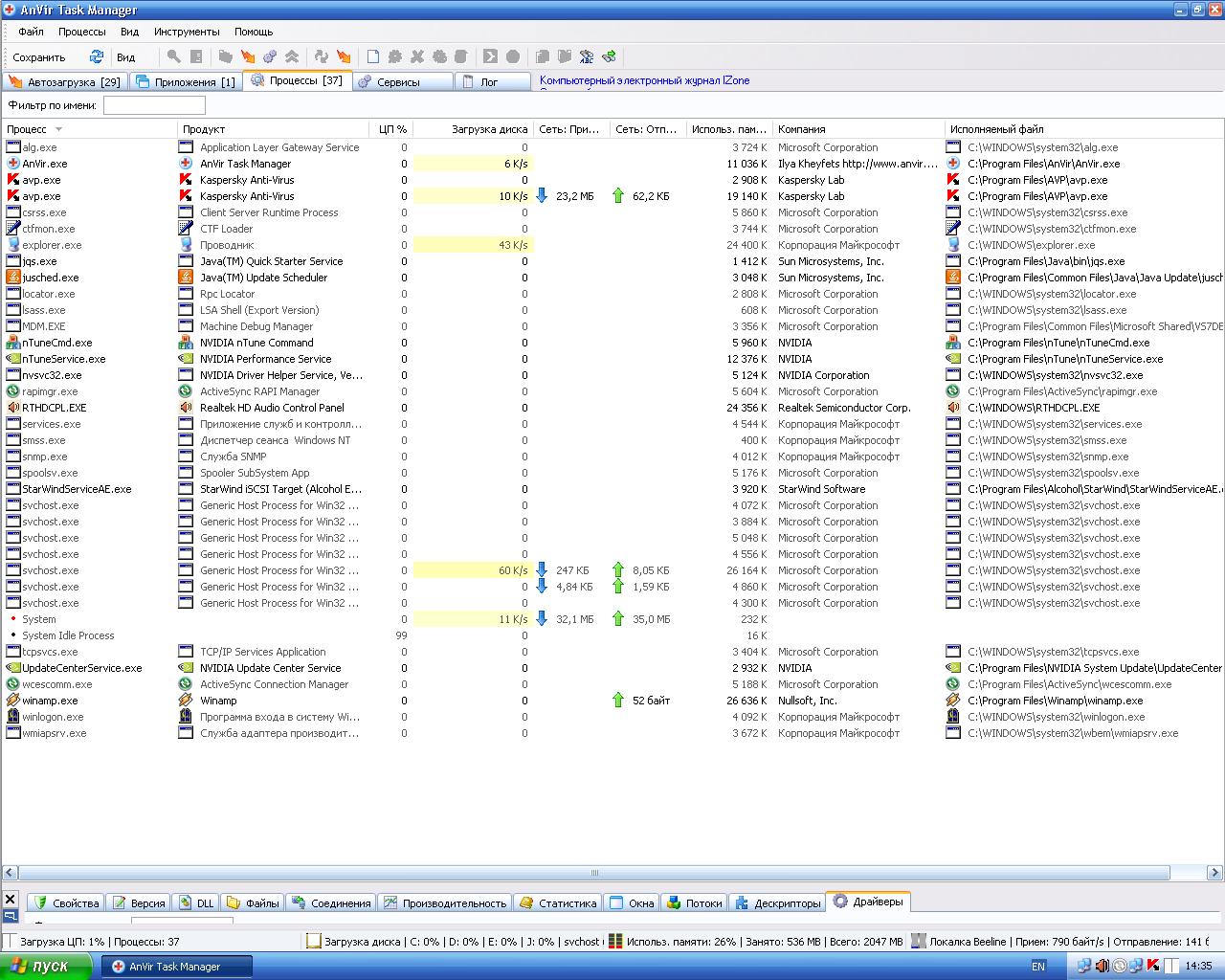This screenshot has width=1225, height=980.
Task: Sort by the Загрузка диска column header
Action: tap(473, 129)
